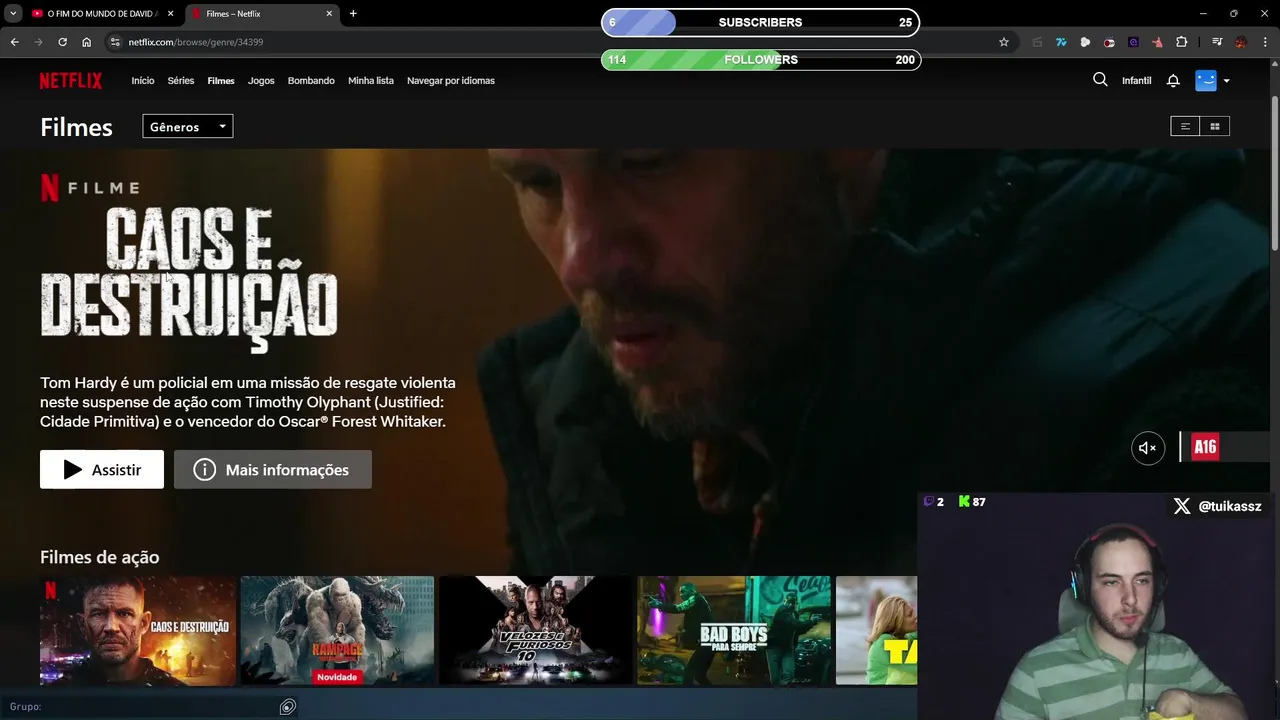
Task: Click the greyed cast extension icon
Action: click(1037, 42)
